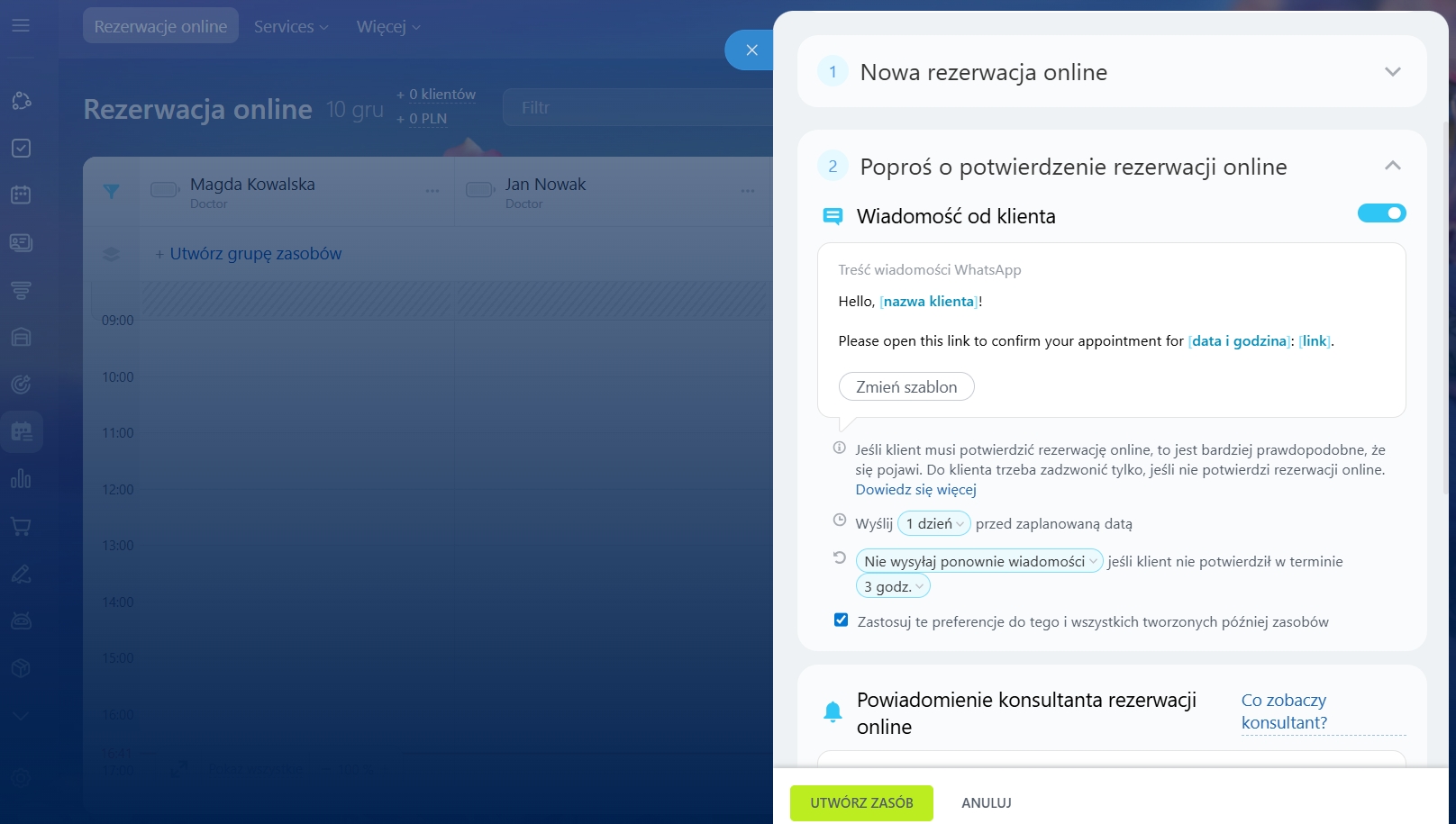Screen dimensions: 1456x824
Task: Open the bar chart analytics sidebar icon
Action: pyautogui.click(x=21, y=479)
